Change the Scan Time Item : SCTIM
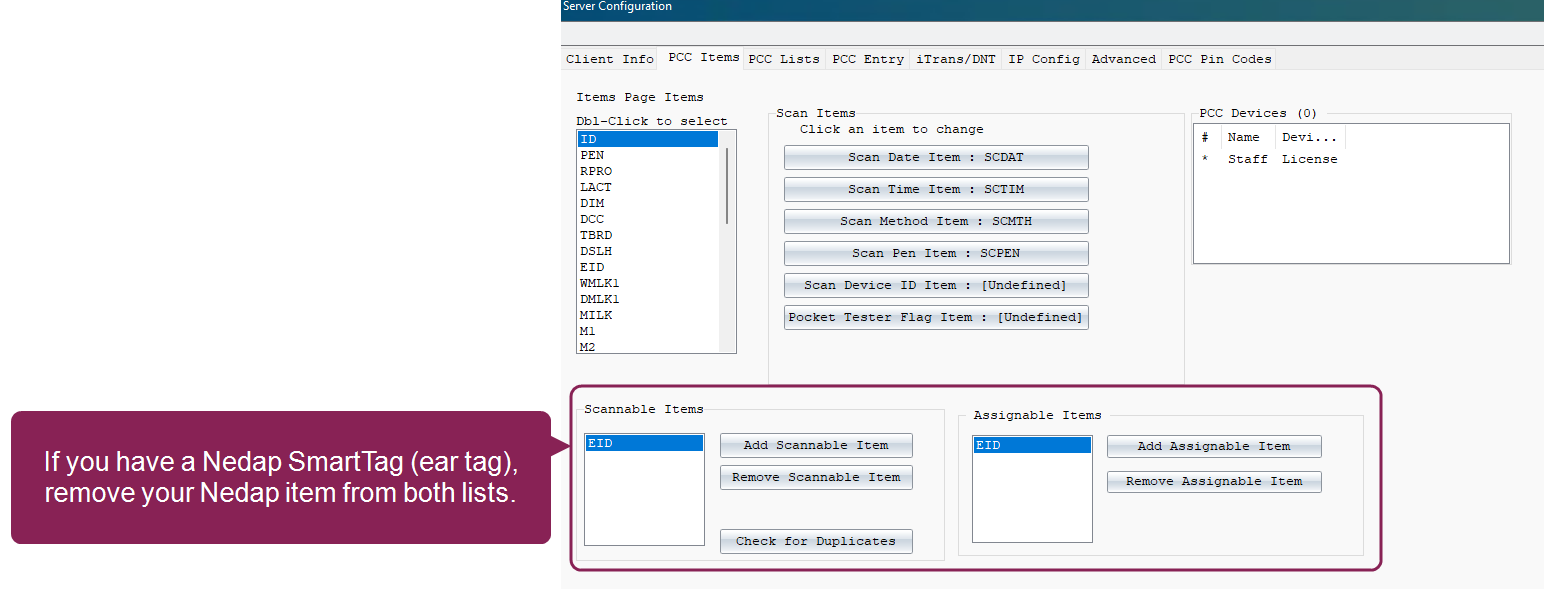 click(935, 190)
